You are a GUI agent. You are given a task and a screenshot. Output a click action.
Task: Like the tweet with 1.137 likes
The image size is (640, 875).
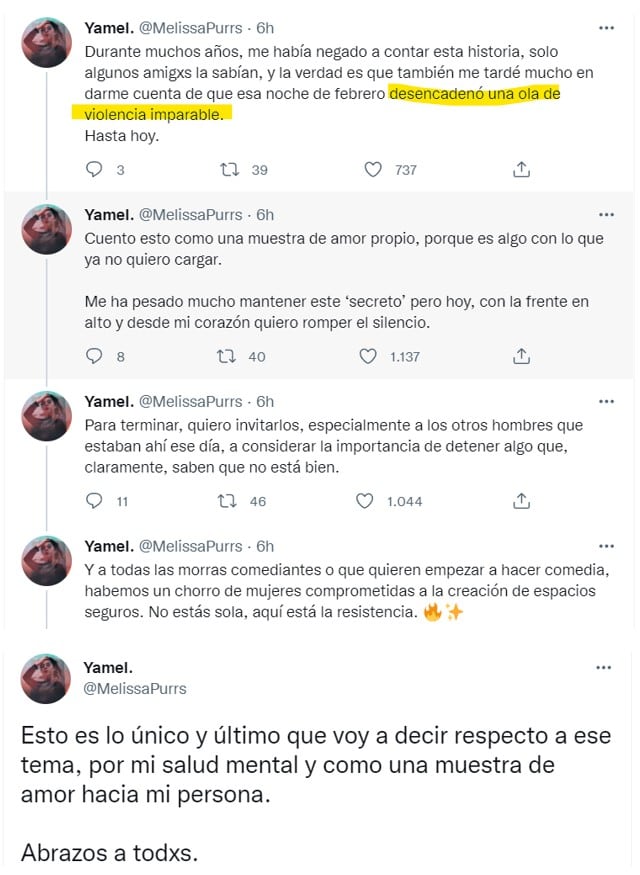[x=367, y=356]
